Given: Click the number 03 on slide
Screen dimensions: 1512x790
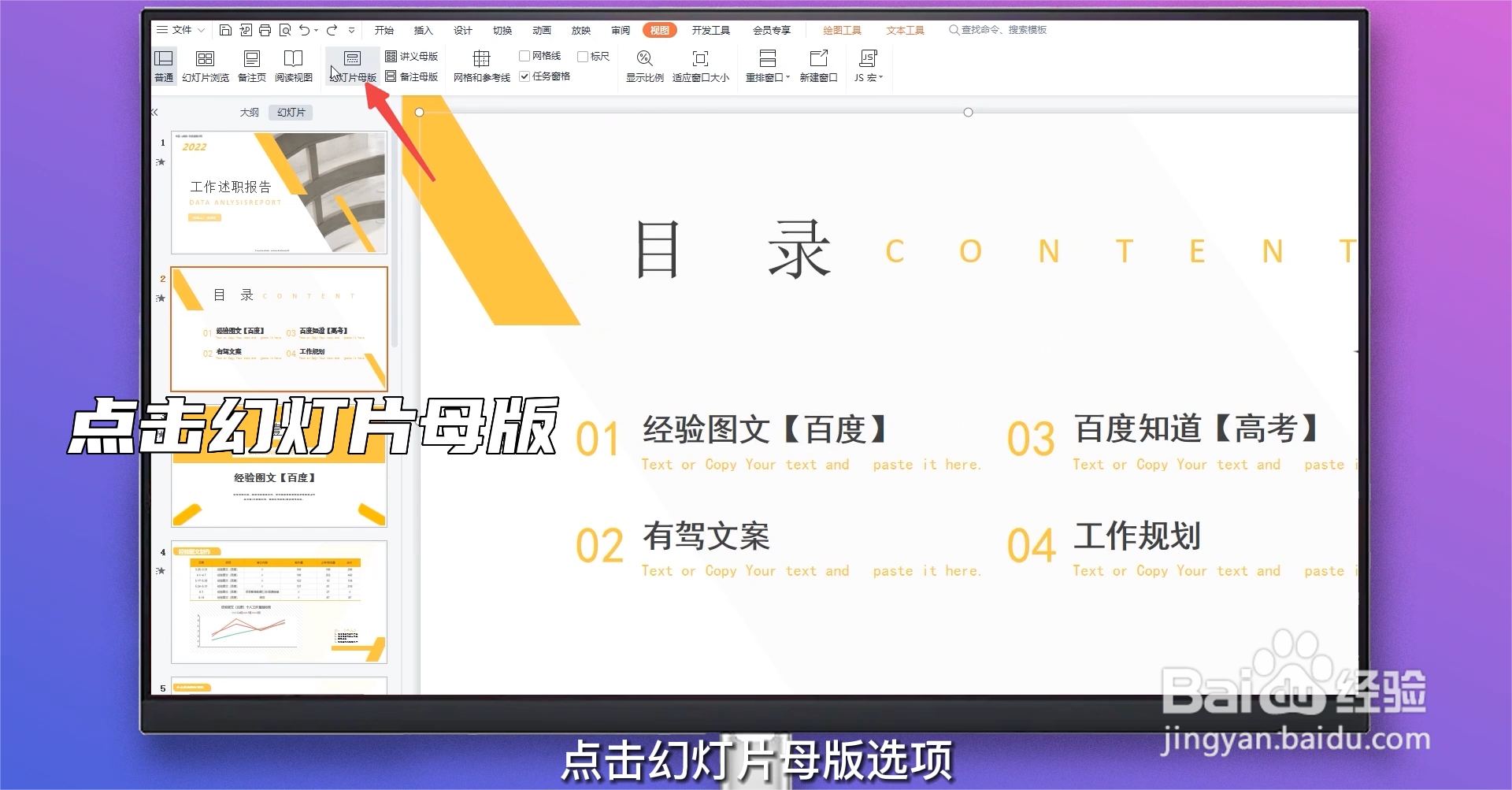Looking at the screenshot, I should point(1031,439).
